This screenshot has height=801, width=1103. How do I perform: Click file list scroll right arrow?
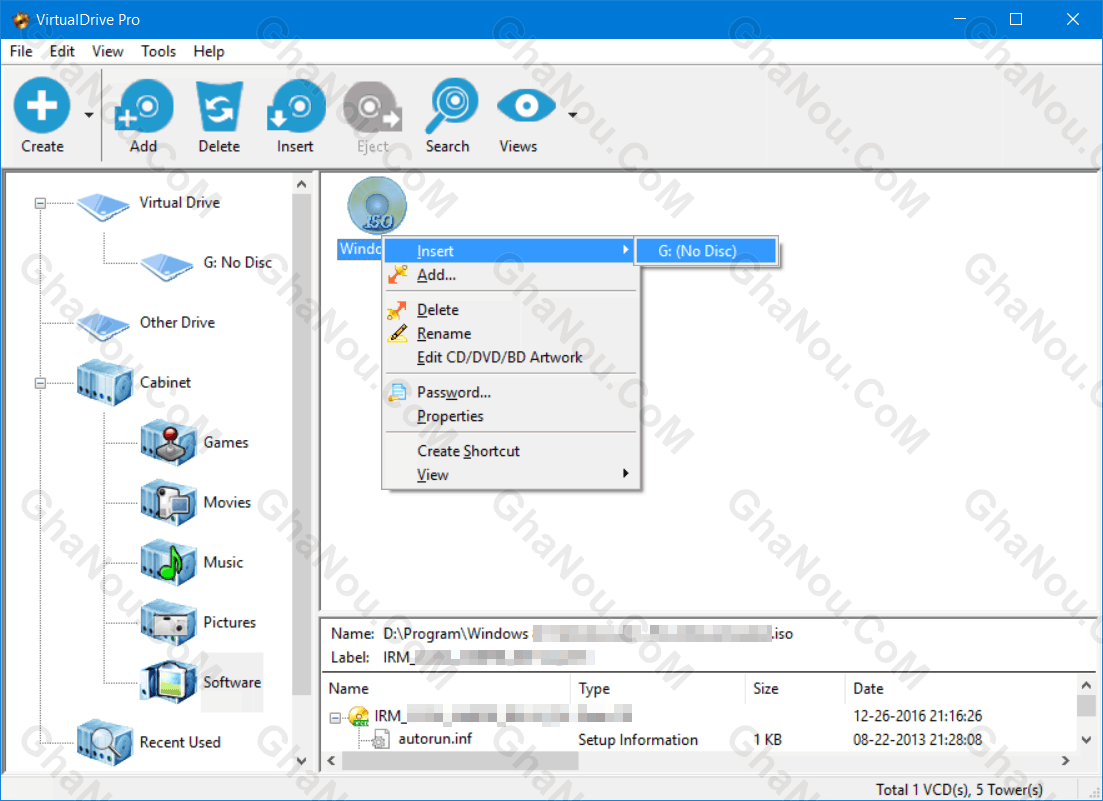(x=1066, y=761)
